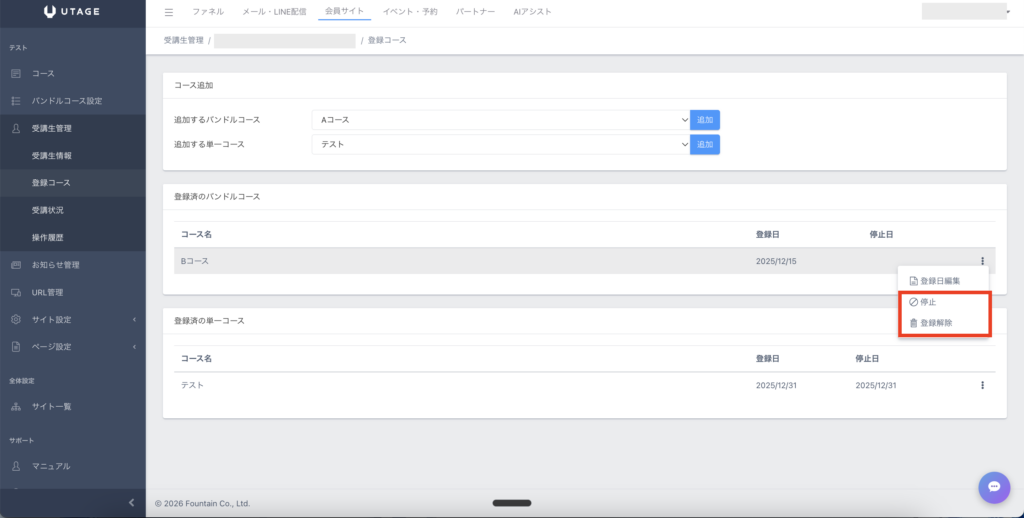Click the 2025/12/15 registration date
Viewport: 1024px width, 518px height.
tap(776, 261)
